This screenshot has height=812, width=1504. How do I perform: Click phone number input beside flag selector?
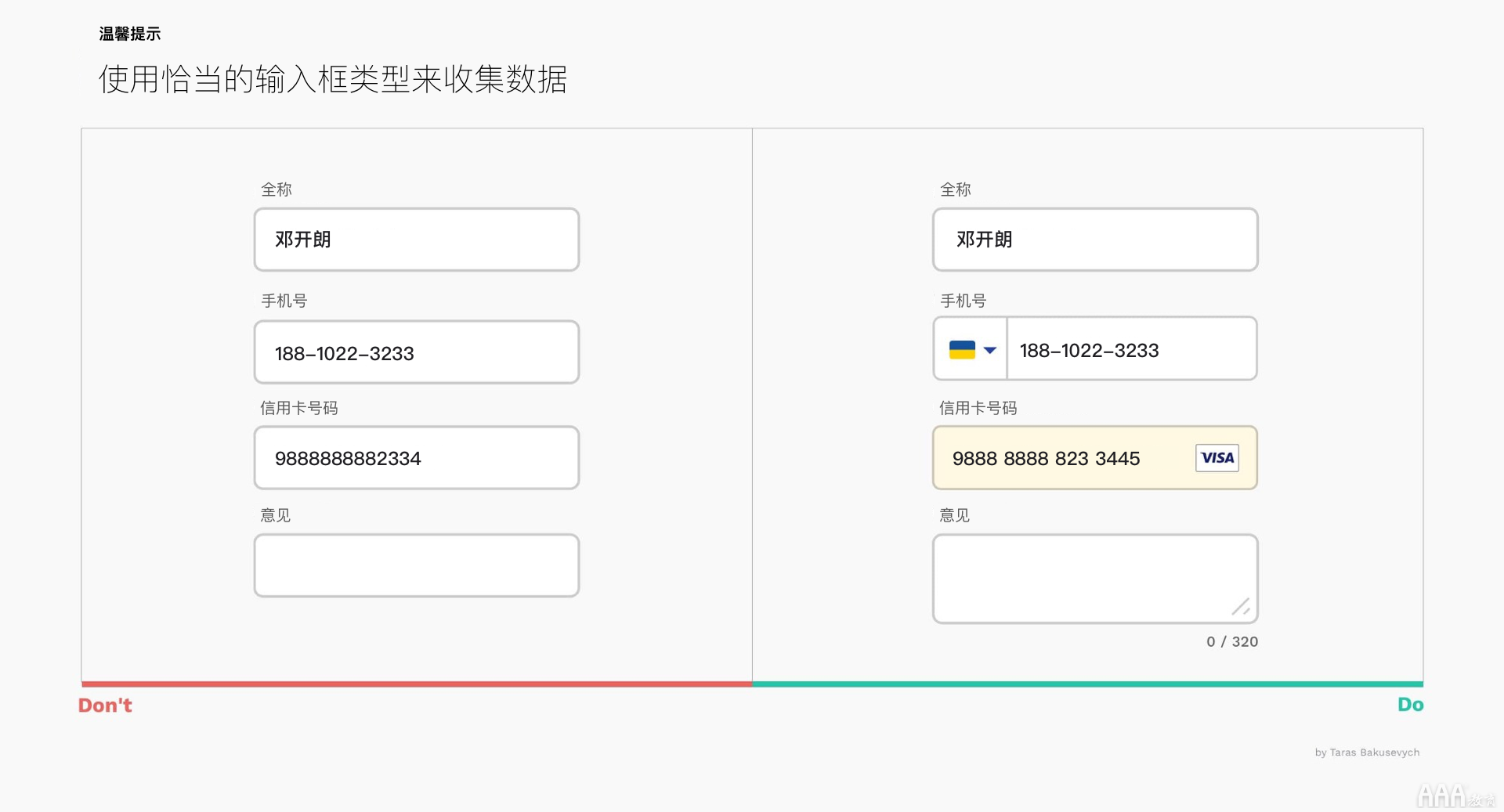(1132, 349)
